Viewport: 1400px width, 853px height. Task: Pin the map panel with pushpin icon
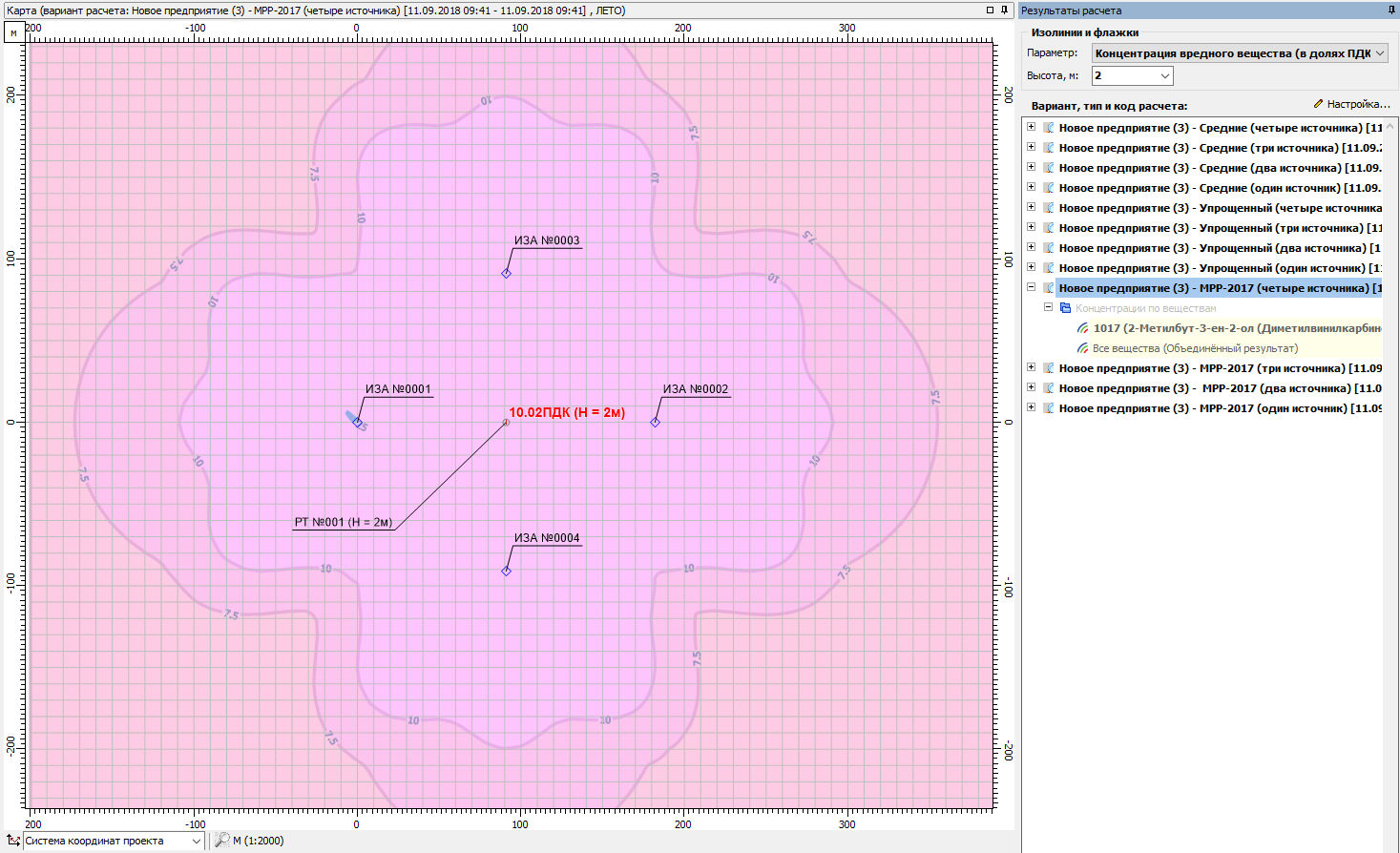tap(1004, 10)
